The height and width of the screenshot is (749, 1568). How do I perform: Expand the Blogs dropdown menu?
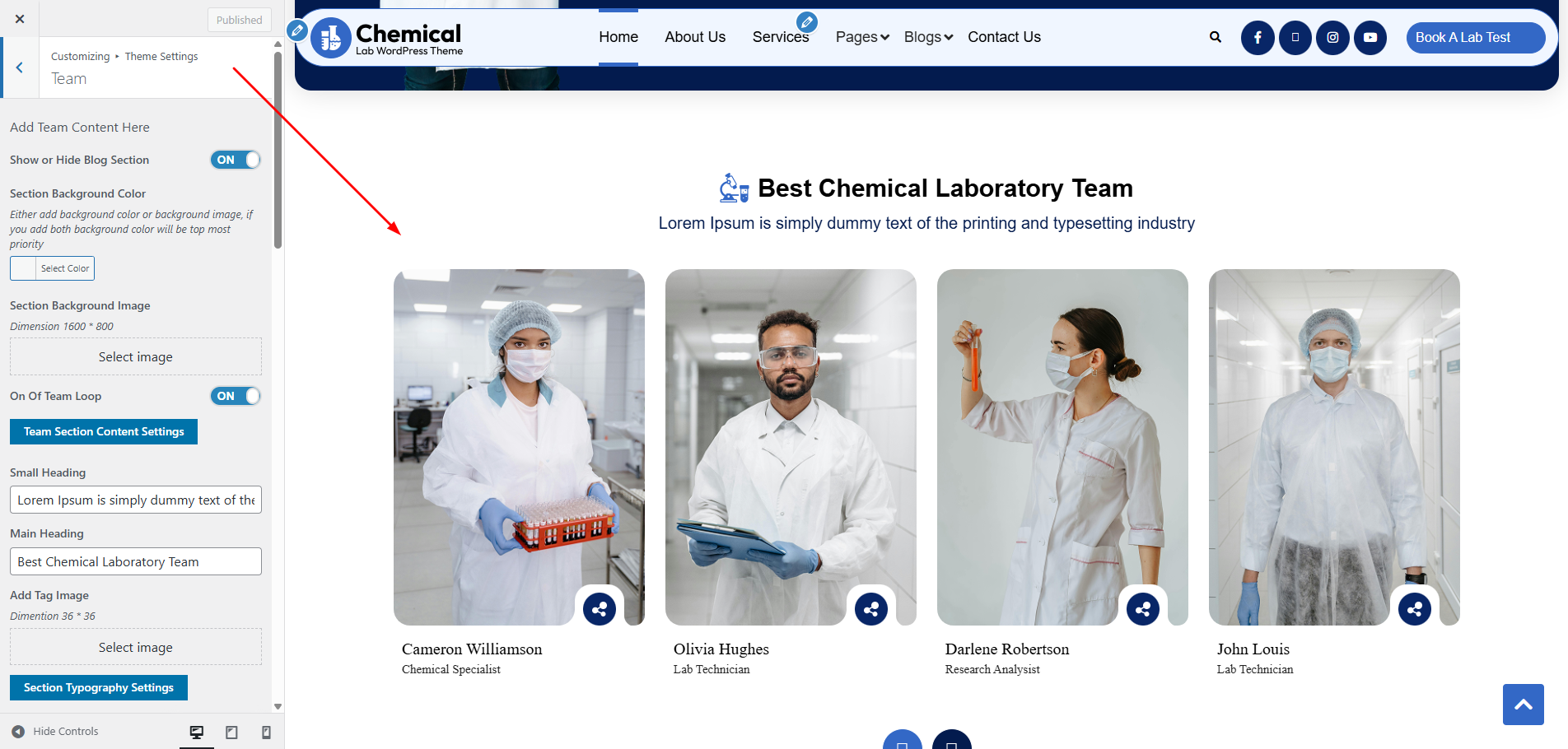(x=928, y=37)
